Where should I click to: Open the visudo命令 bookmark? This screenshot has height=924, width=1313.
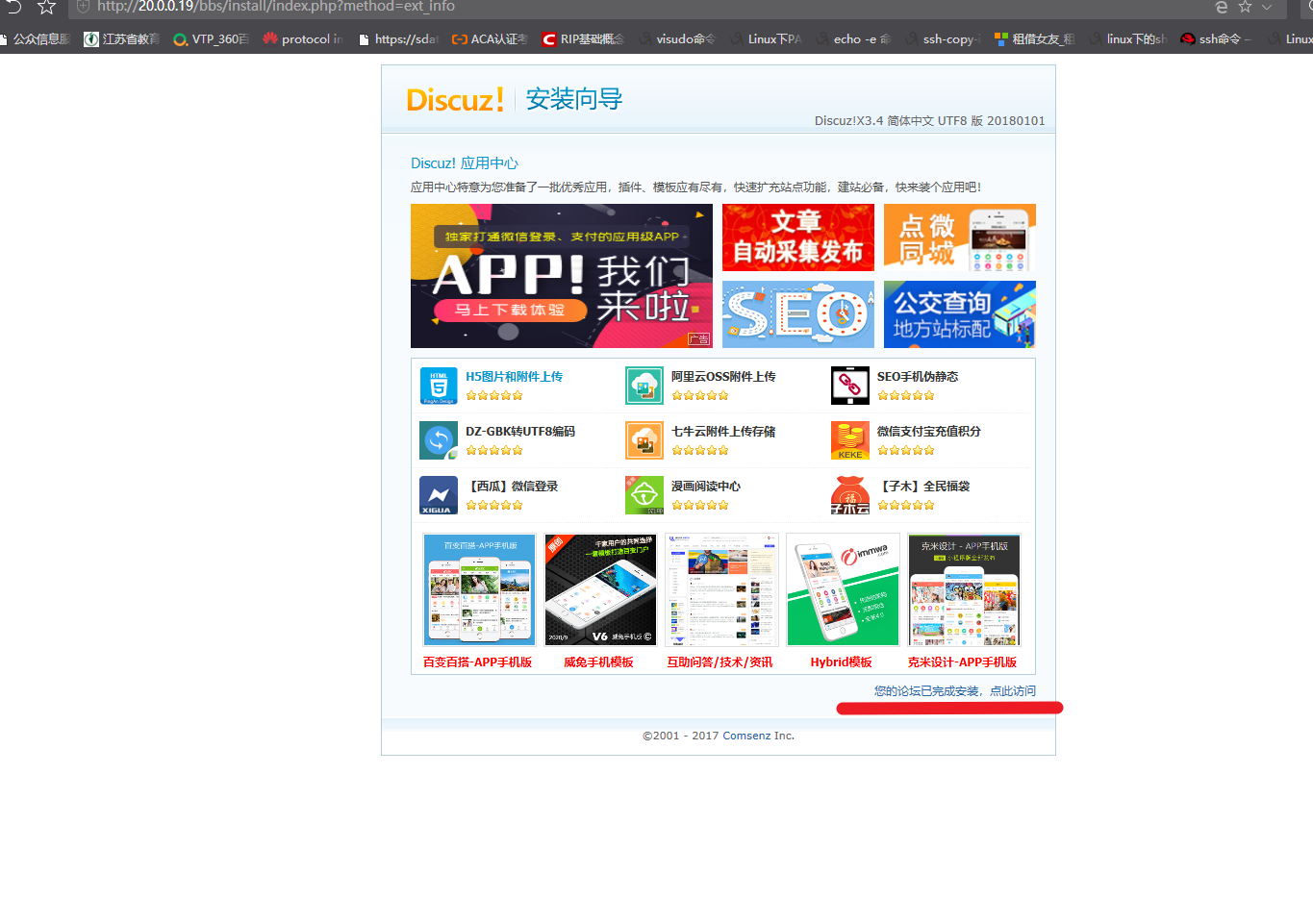pos(677,39)
